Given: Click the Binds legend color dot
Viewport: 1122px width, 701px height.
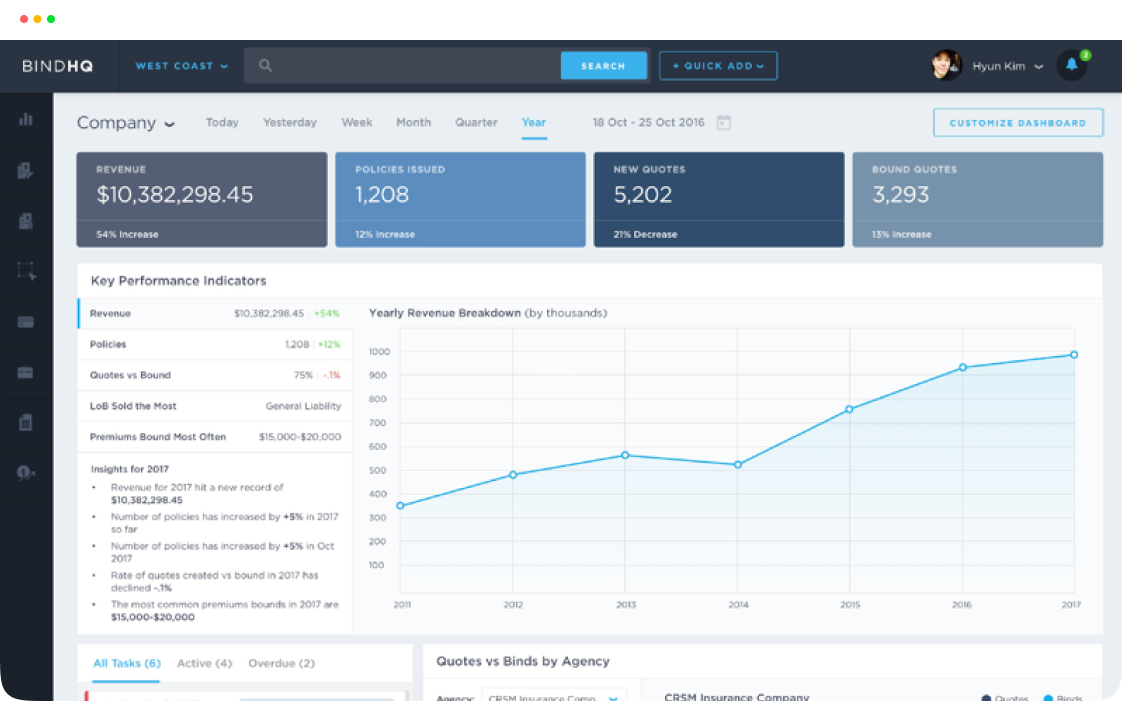Looking at the screenshot, I should [1048, 698].
